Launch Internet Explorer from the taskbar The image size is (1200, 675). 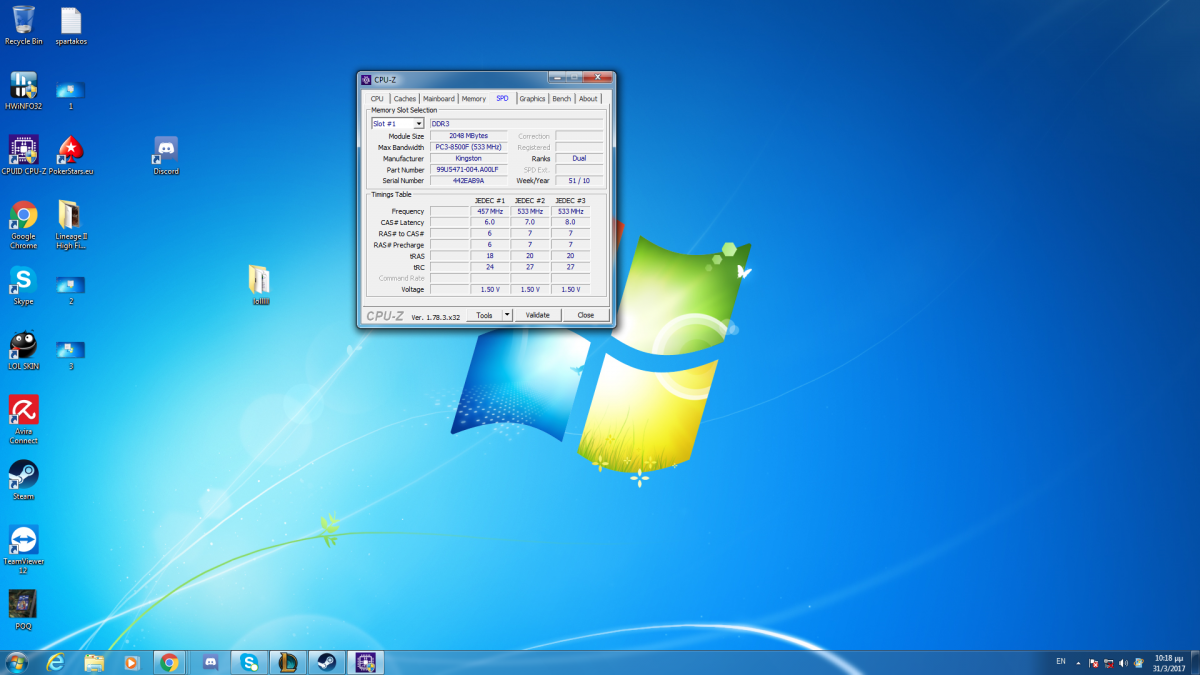point(56,662)
